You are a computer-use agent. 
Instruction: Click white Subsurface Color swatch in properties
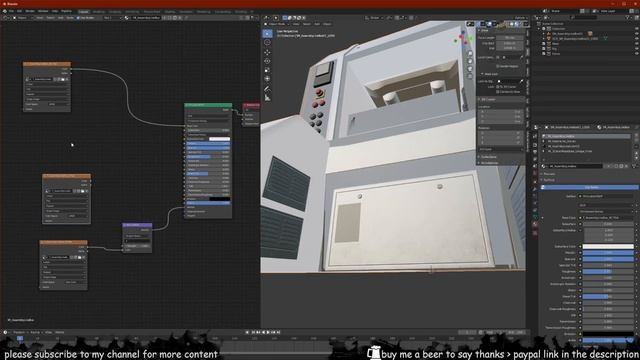[608, 247]
